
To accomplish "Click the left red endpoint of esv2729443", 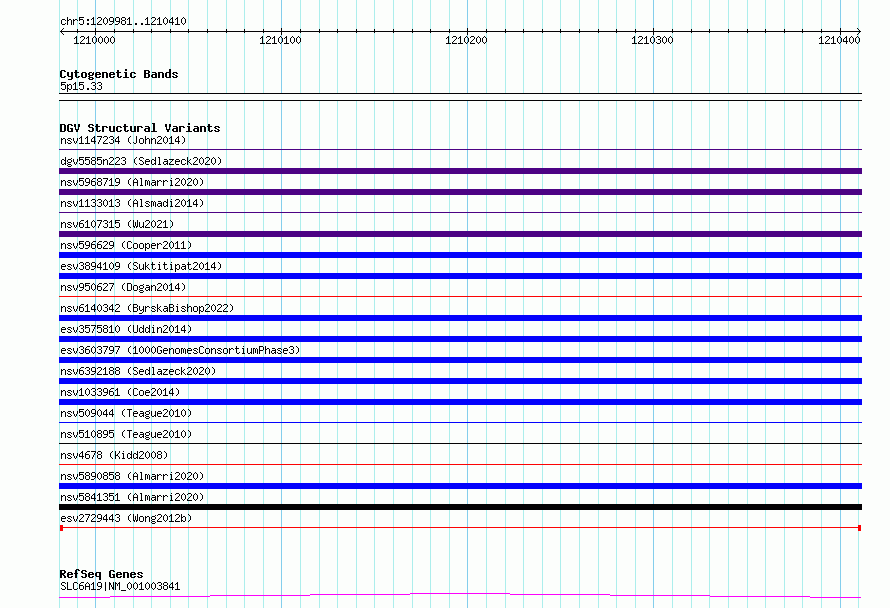I will coord(62,527).
